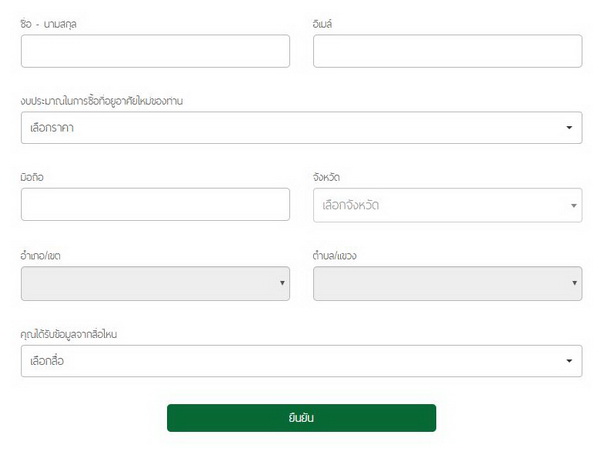Click the คุณได้รับข้อมูลจากสื่อไหน label text
Screen dimensions: 600x452
pos(70,334)
